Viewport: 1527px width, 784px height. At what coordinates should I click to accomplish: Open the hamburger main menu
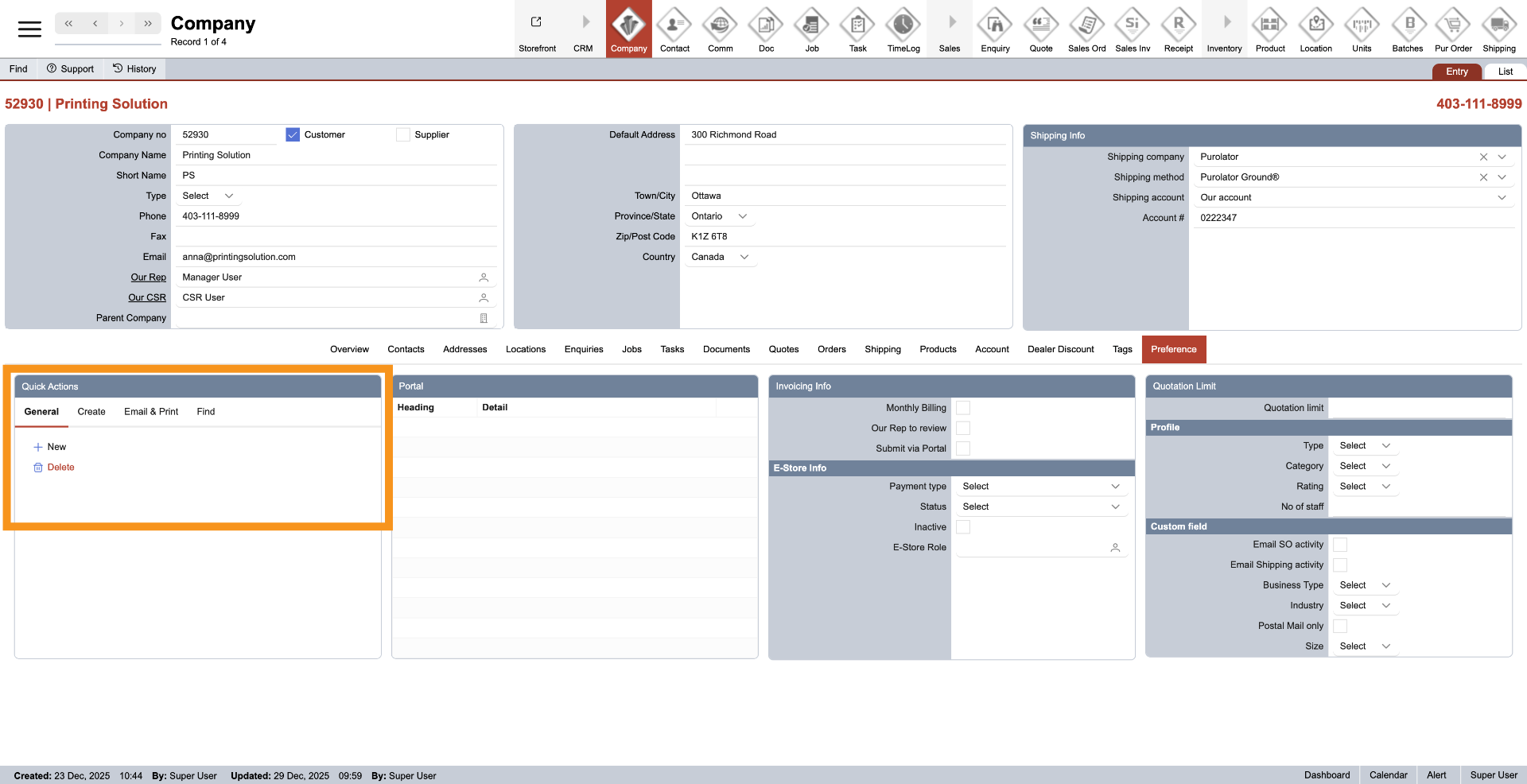(29, 29)
